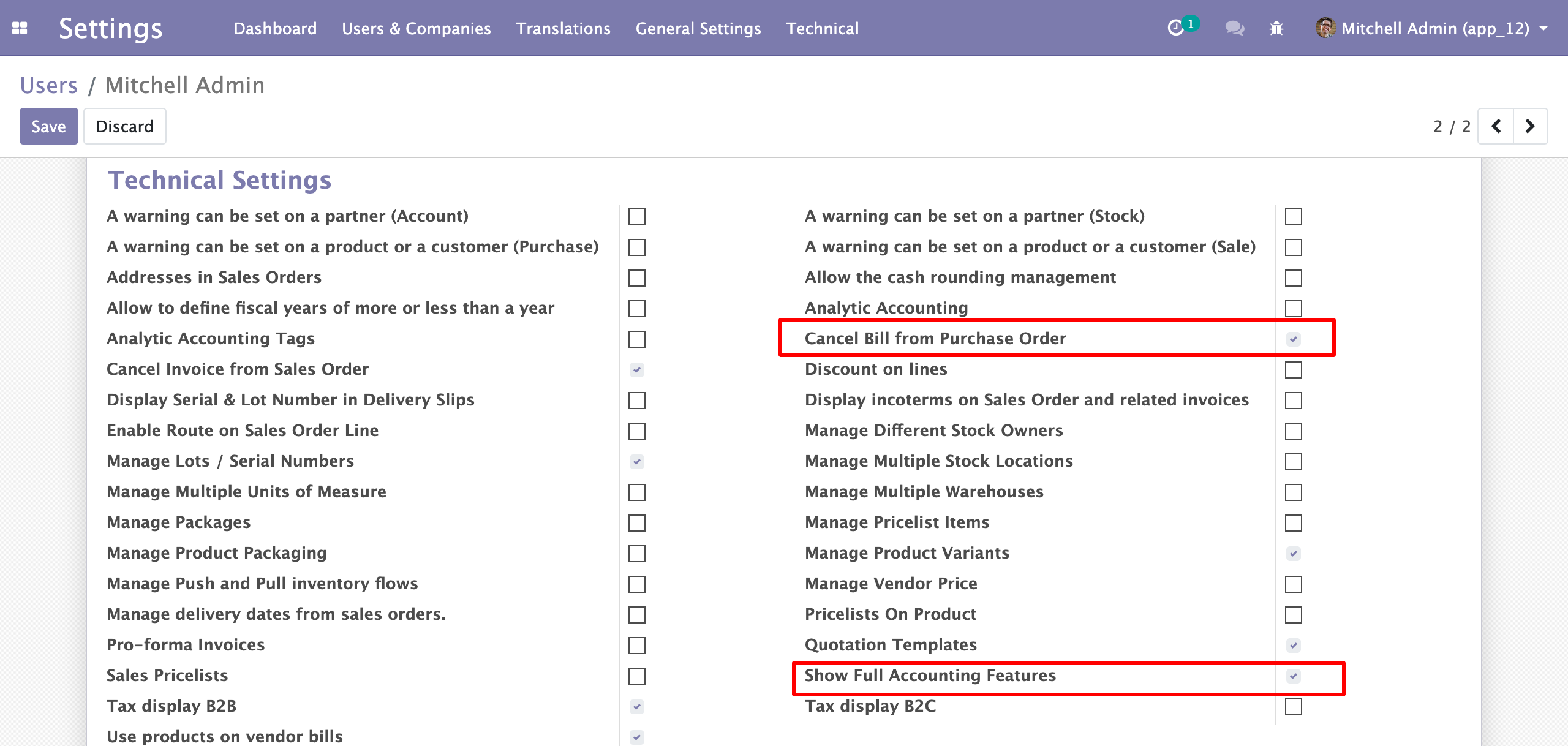The width and height of the screenshot is (1568, 746).
Task: Enable Analytic Accounting Tags checkbox
Action: click(637, 339)
